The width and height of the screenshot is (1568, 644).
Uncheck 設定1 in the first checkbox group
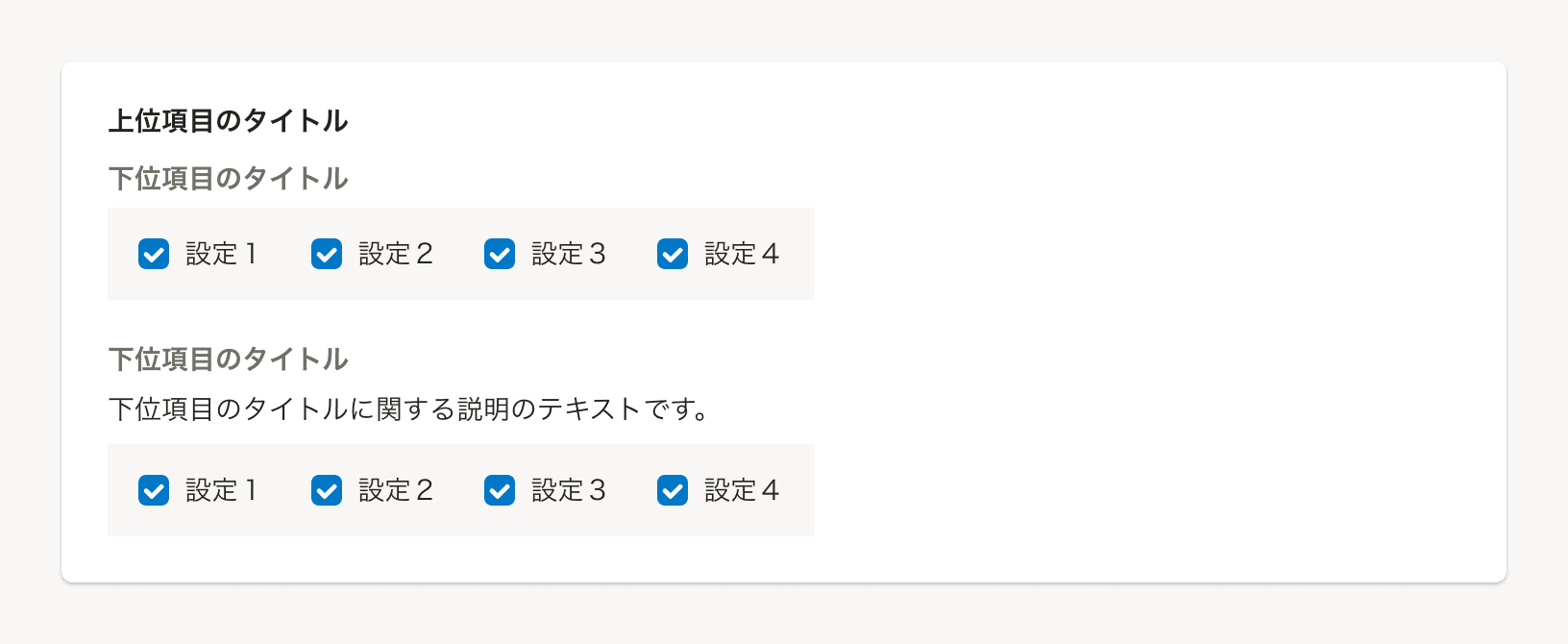154,254
